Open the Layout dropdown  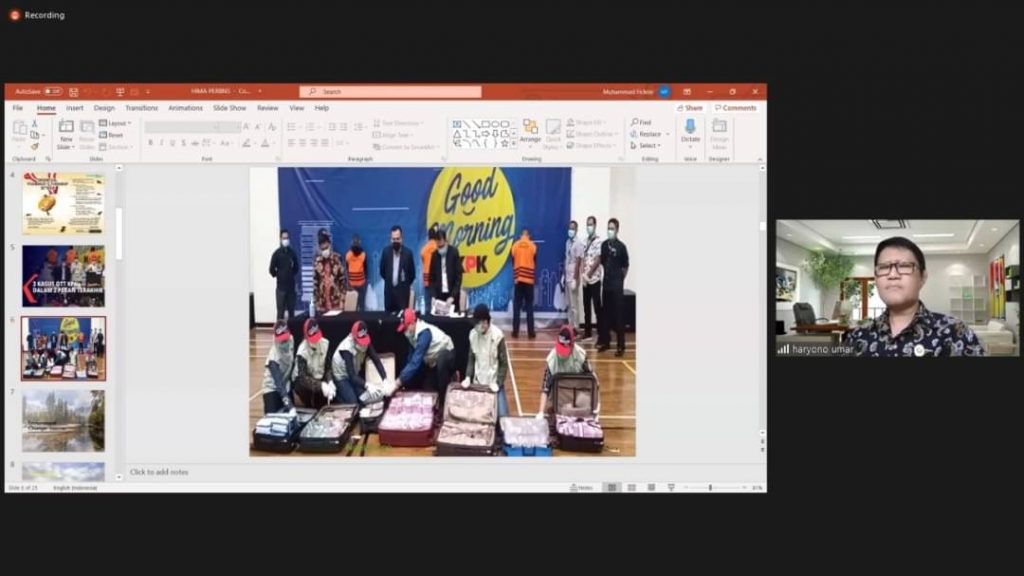(x=116, y=123)
